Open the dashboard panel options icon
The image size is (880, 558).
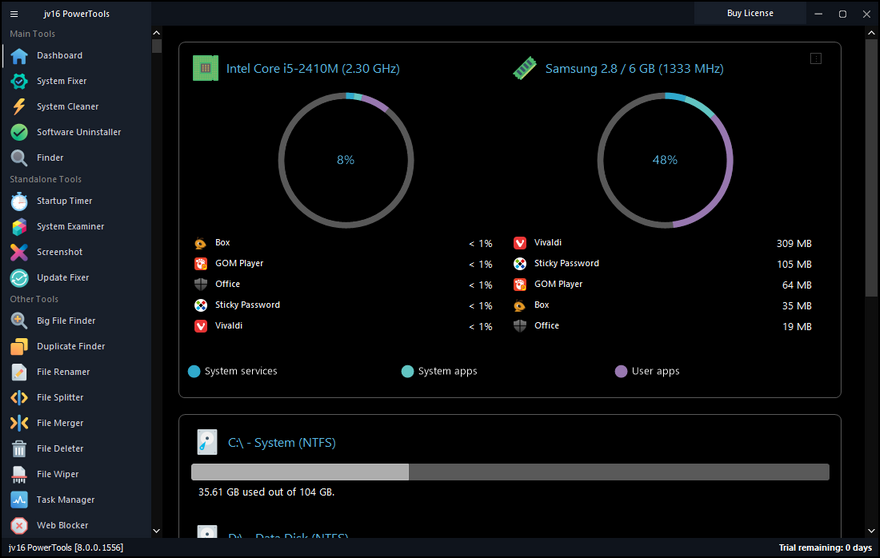[x=816, y=59]
